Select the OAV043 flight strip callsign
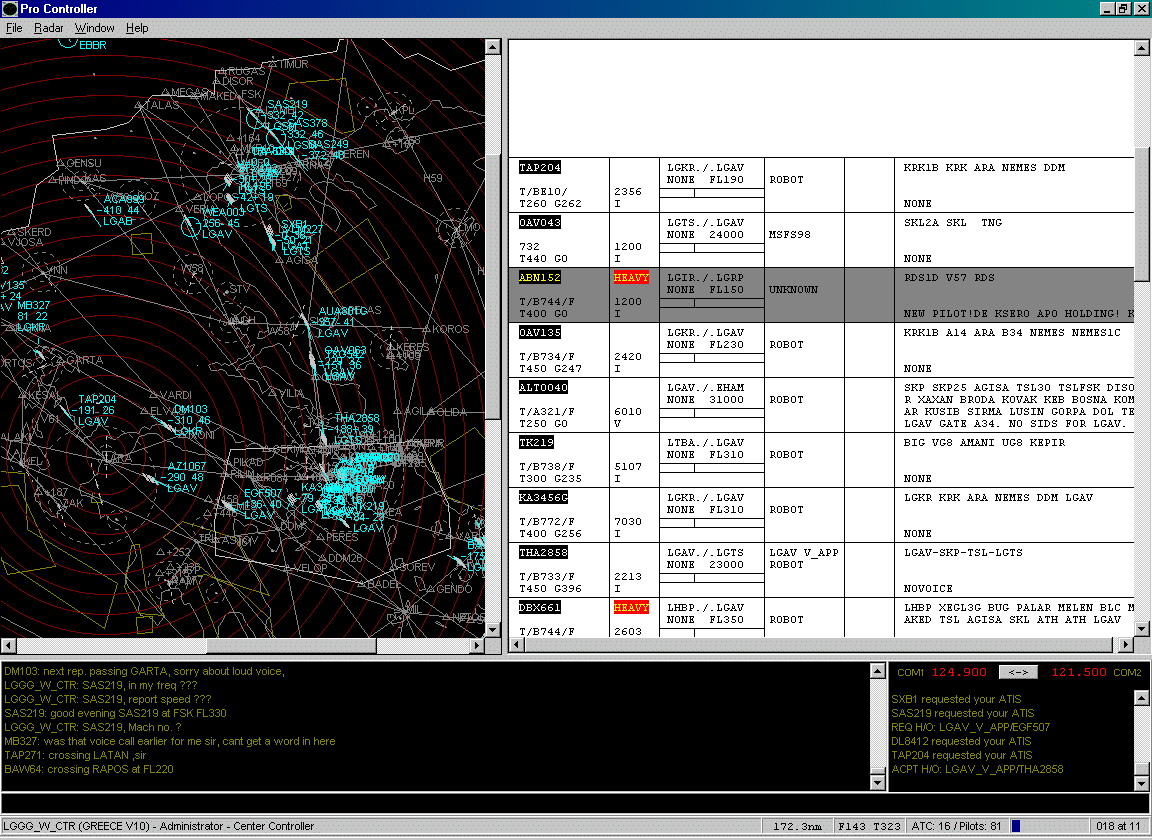The image size is (1152, 840). [539, 223]
